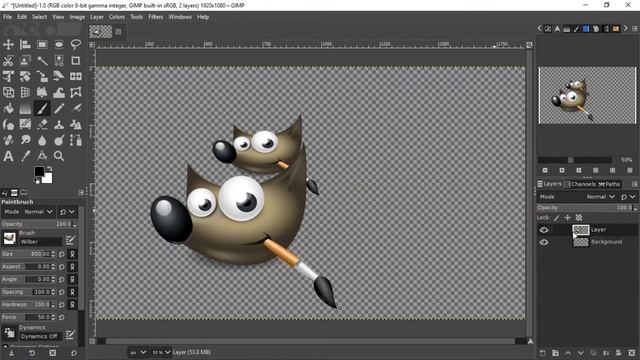Open tool options tab configuration menu
This screenshot has width=640, height=360.
pos(81,192)
